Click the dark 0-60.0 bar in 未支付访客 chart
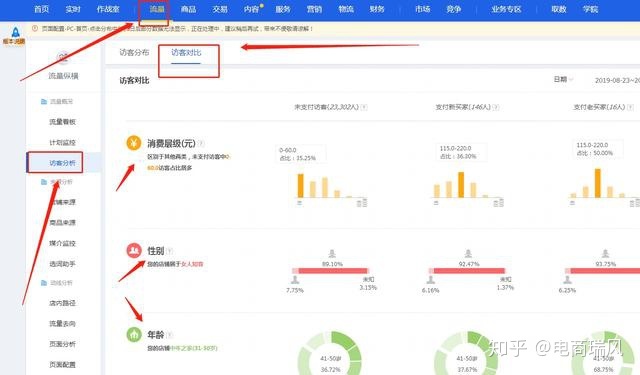The width and height of the screenshot is (640, 375). (300, 186)
